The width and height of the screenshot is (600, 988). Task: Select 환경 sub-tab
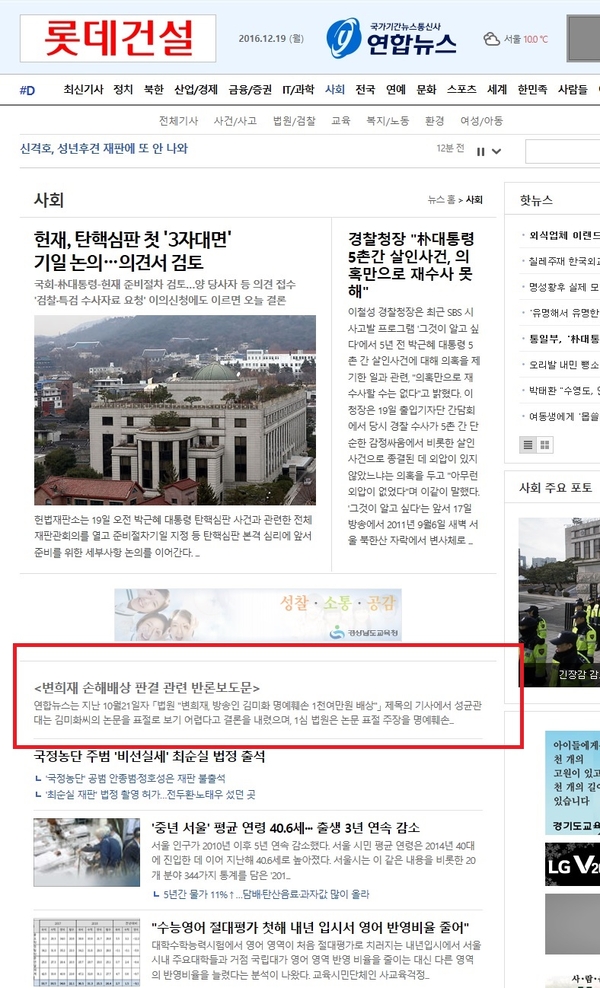434,121
